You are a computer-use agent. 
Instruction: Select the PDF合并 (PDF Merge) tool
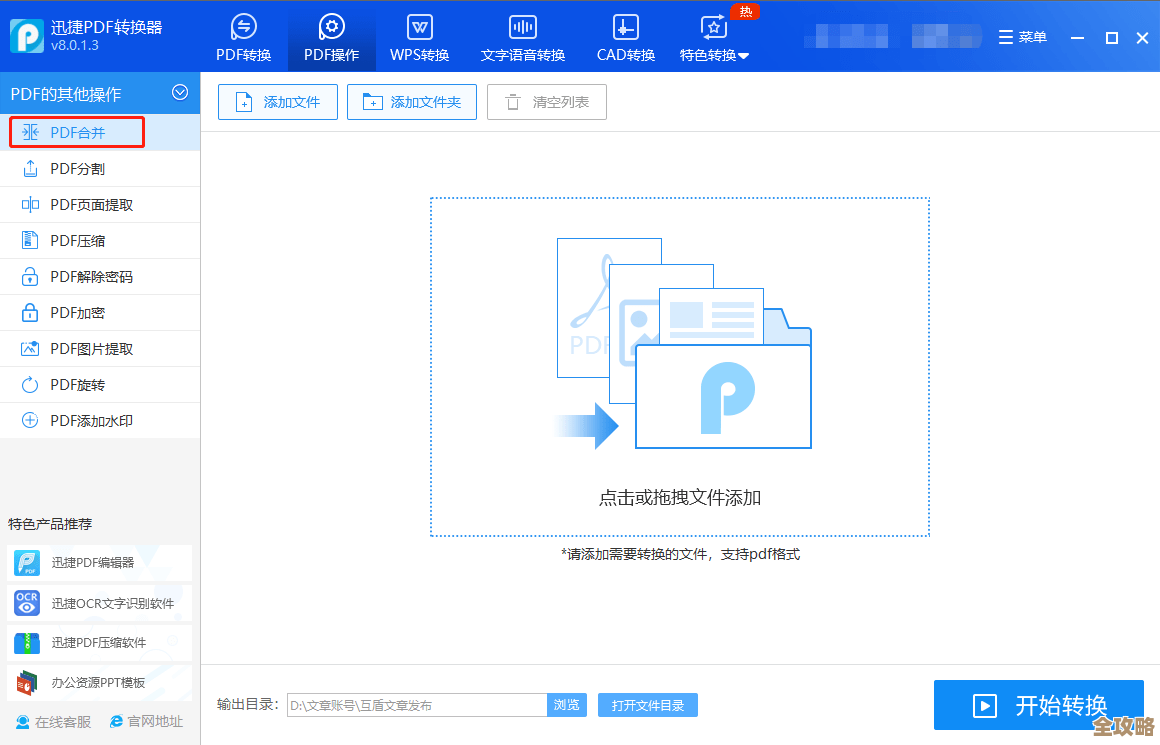77,132
